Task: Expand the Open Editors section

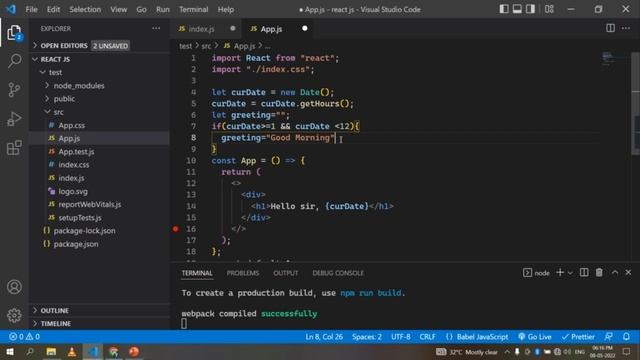Action: (99, 45)
